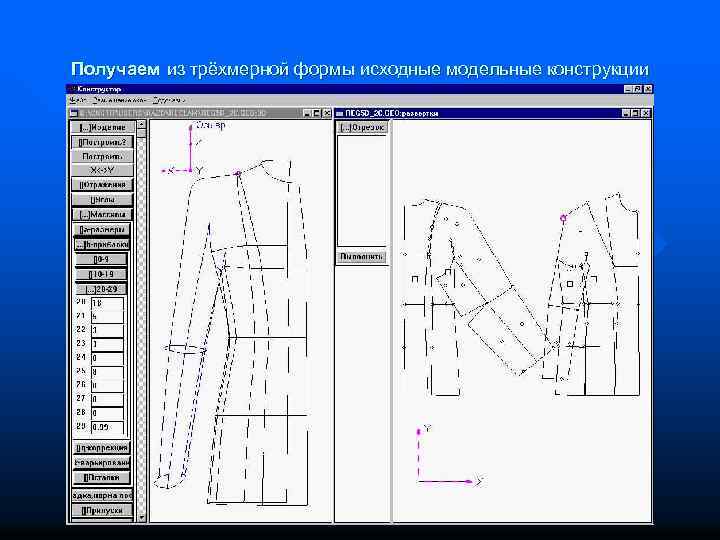Expand the [...]20-29 parameter range
Image resolution: width=720 pixels, height=540 pixels.
tap(101, 289)
